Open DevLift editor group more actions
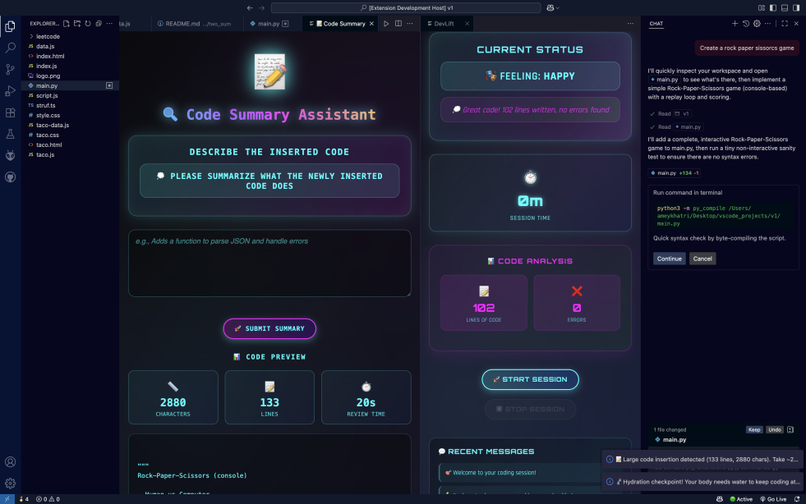Image resolution: width=806 pixels, height=504 pixels. (x=630, y=24)
